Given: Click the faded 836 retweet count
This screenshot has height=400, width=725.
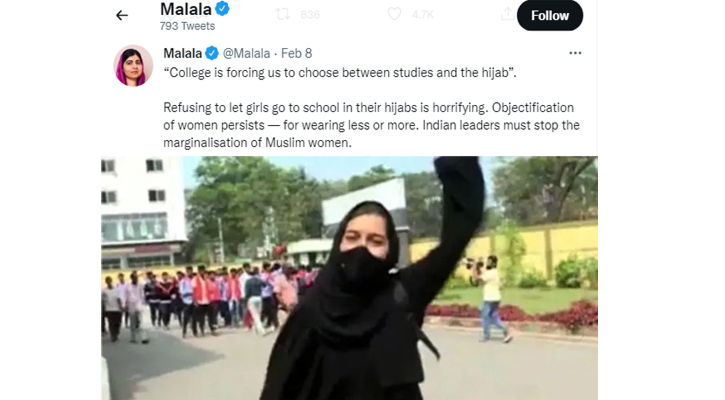Looking at the screenshot, I should click(x=310, y=15).
